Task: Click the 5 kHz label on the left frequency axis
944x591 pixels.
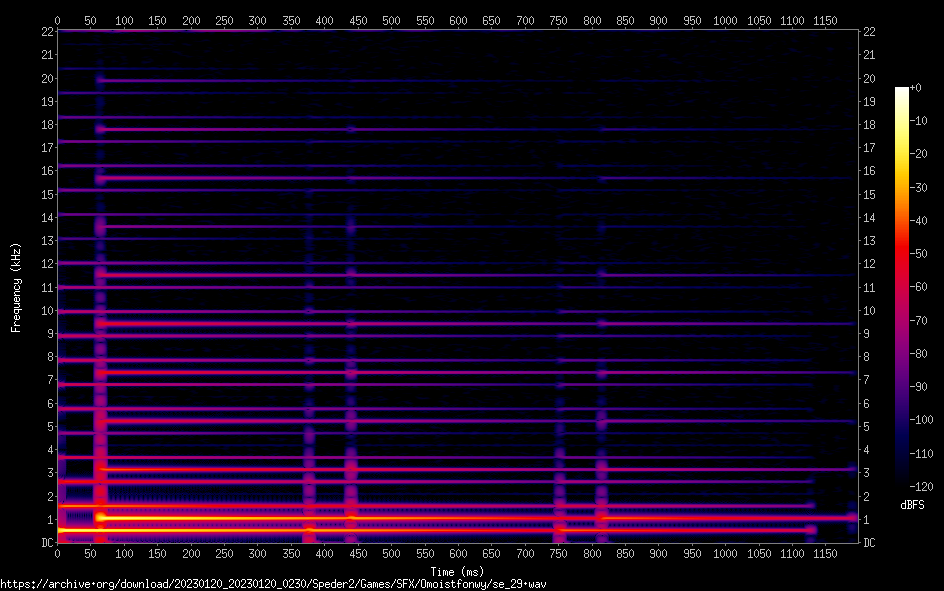Action: click(x=48, y=427)
